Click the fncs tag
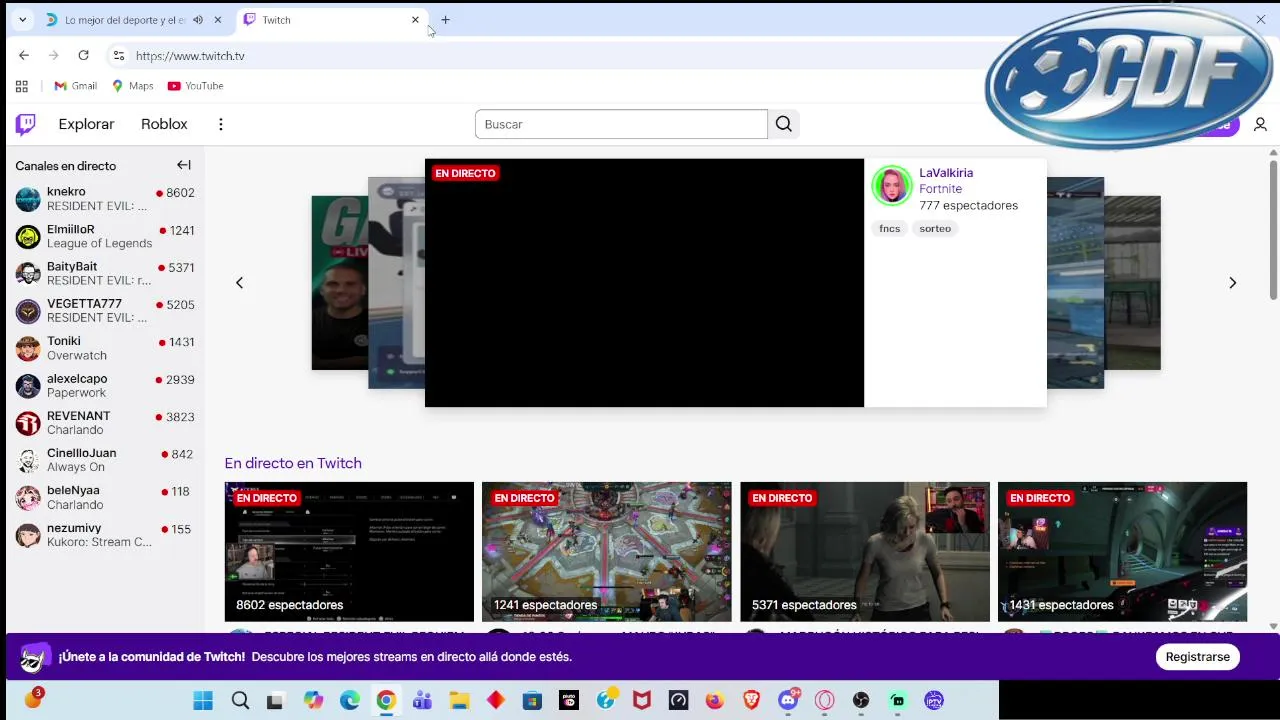 890,229
